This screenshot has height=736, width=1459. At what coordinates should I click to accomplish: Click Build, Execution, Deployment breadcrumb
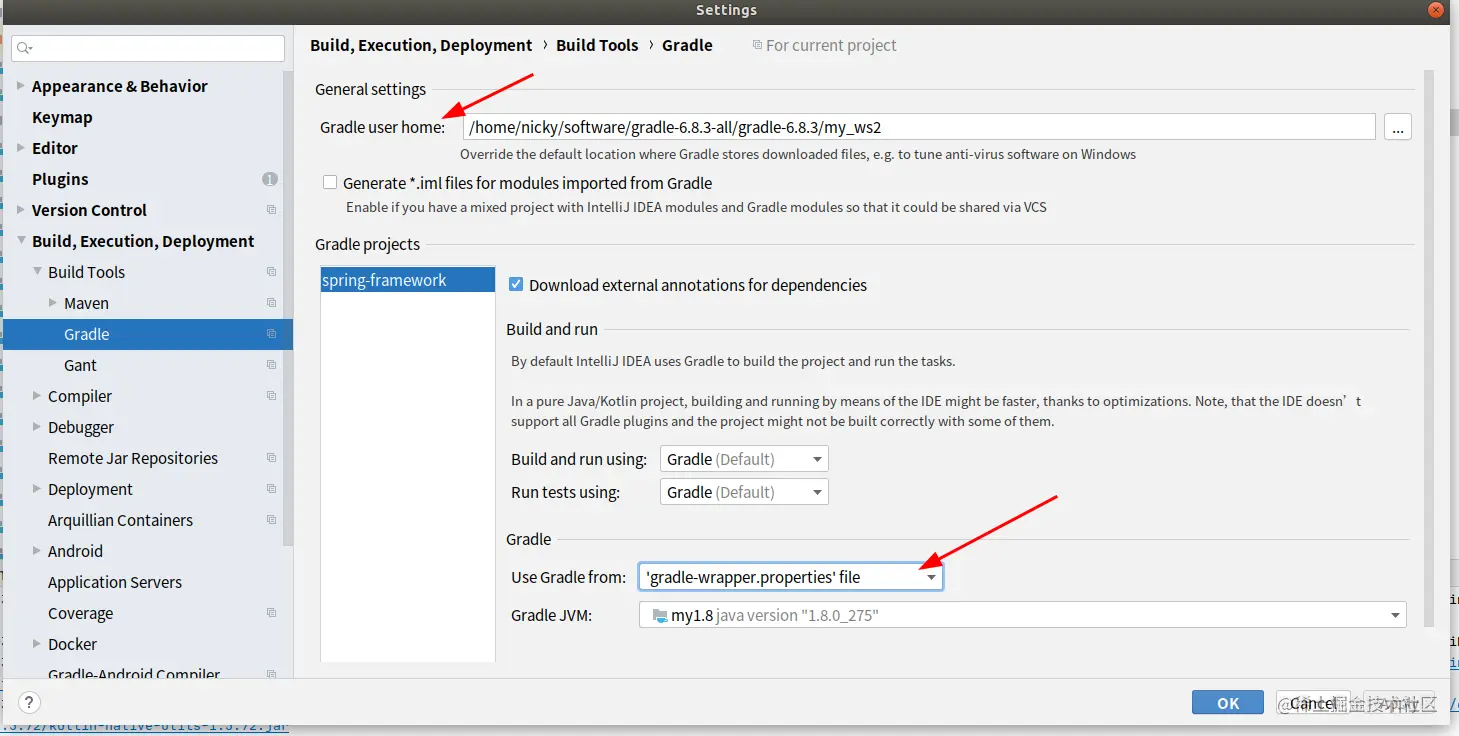tap(421, 45)
